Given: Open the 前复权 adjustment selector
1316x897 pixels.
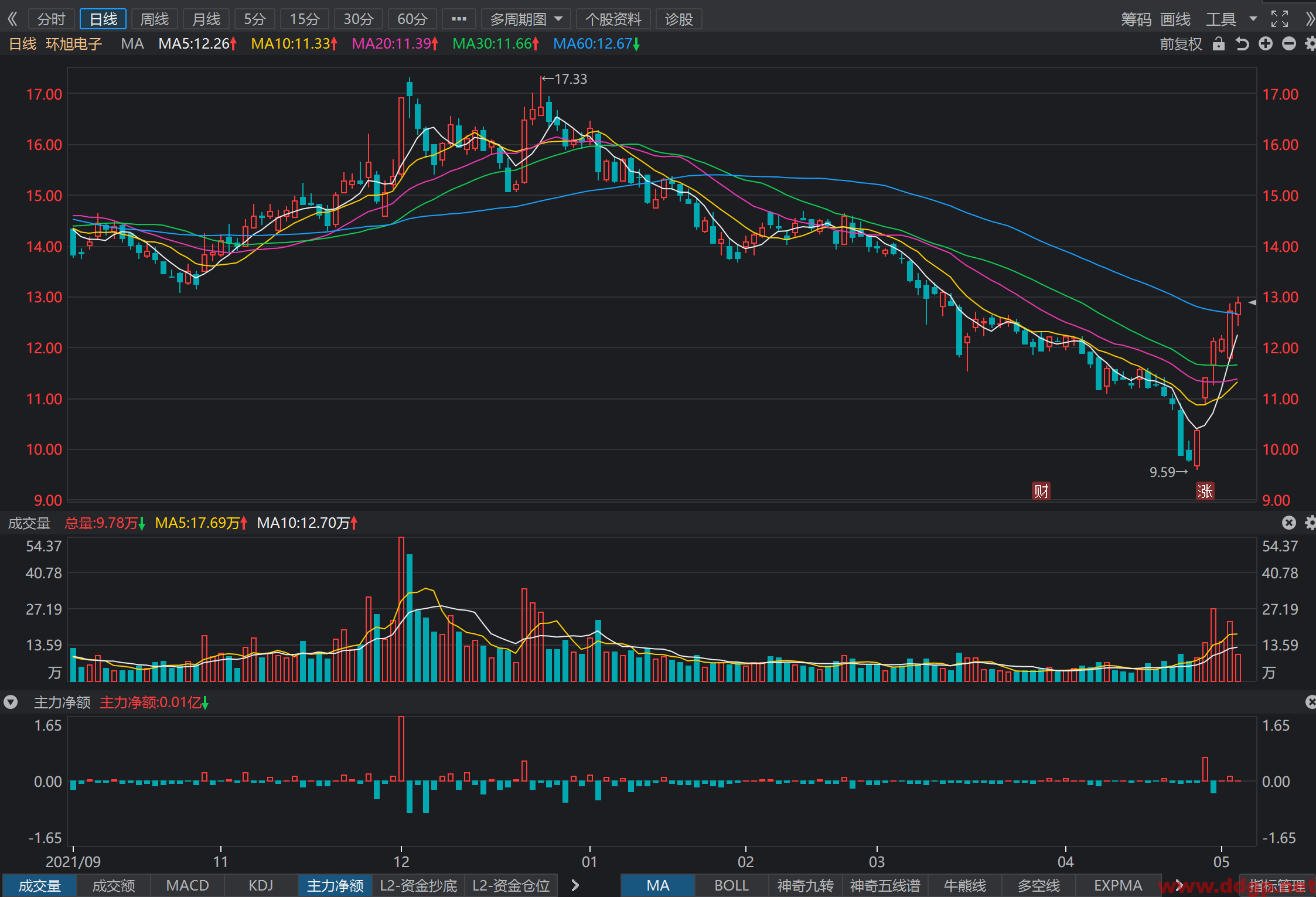Looking at the screenshot, I should pyautogui.click(x=1181, y=44).
